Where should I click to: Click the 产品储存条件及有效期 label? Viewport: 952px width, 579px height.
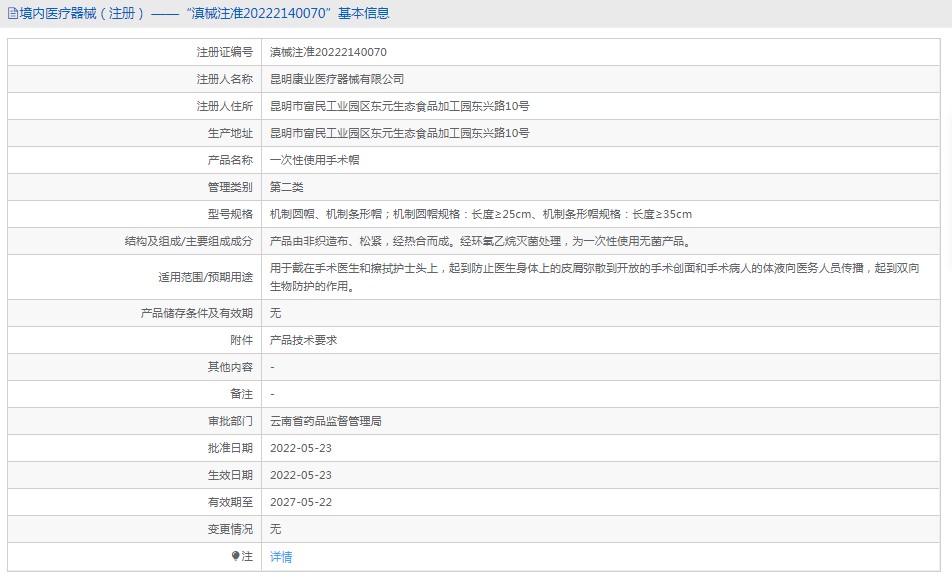click(x=197, y=313)
